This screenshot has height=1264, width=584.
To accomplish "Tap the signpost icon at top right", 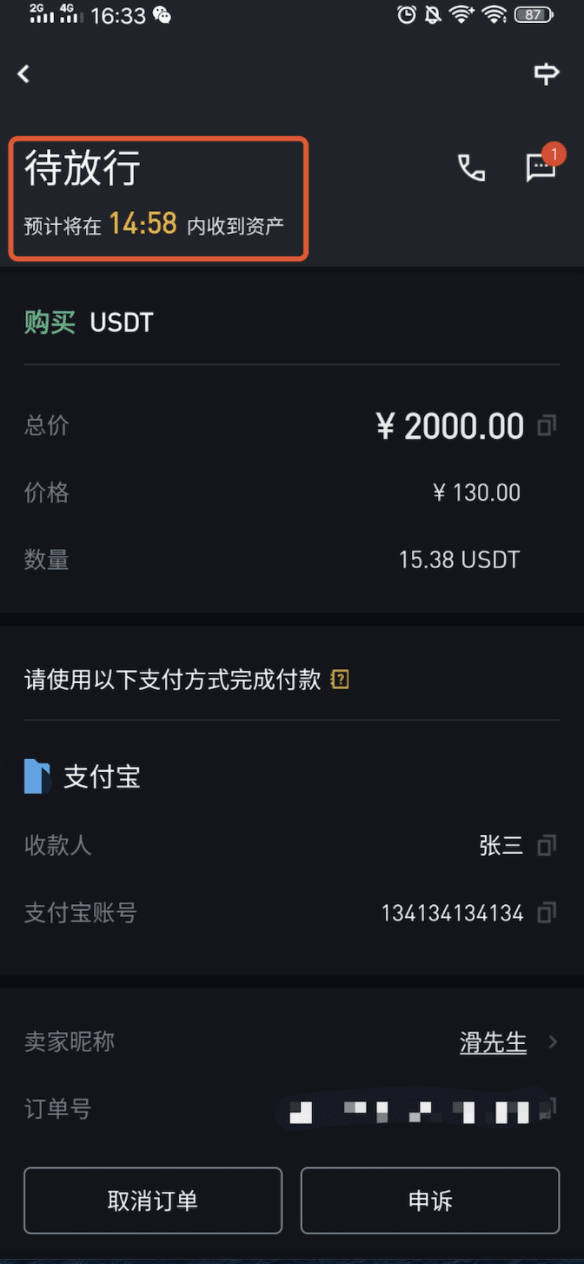I will click(x=546, y=74).
